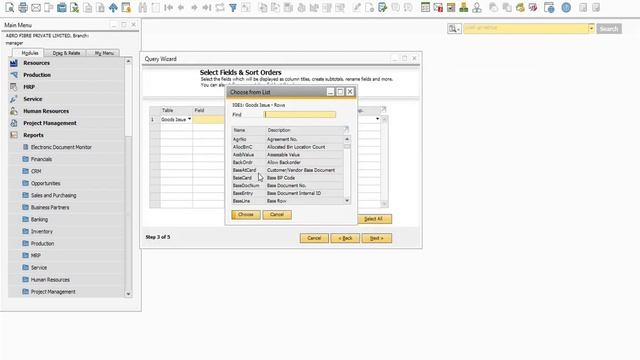
Task: Open the search box dropdown arrow
Action: [591, 28]
